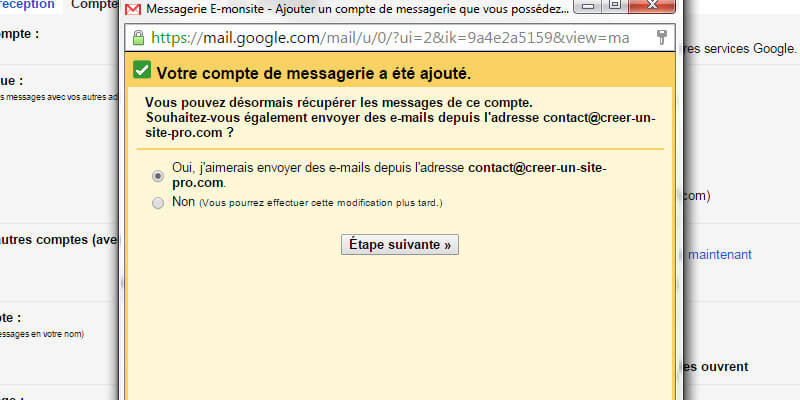Click the Gmail icon in popup title bar
This screenshot has height=400, width=800.
[133, 9]
